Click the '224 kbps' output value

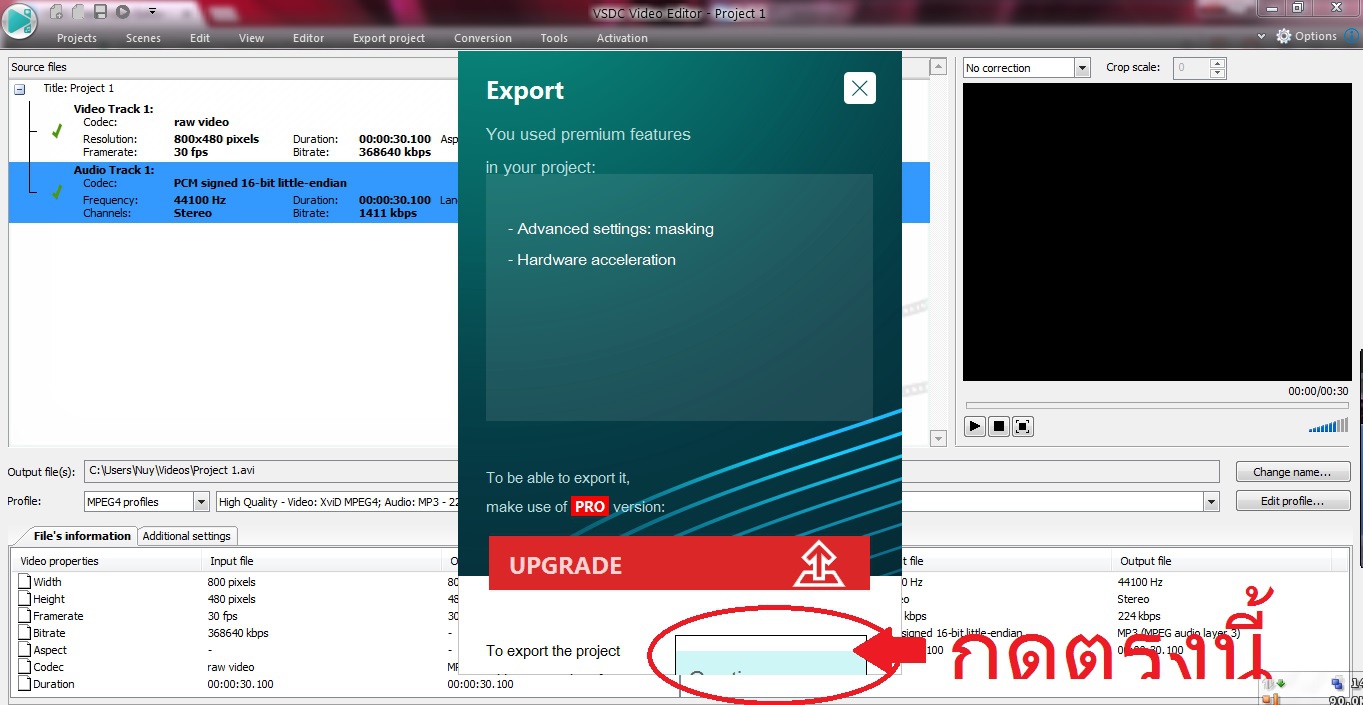(1139, 616)
